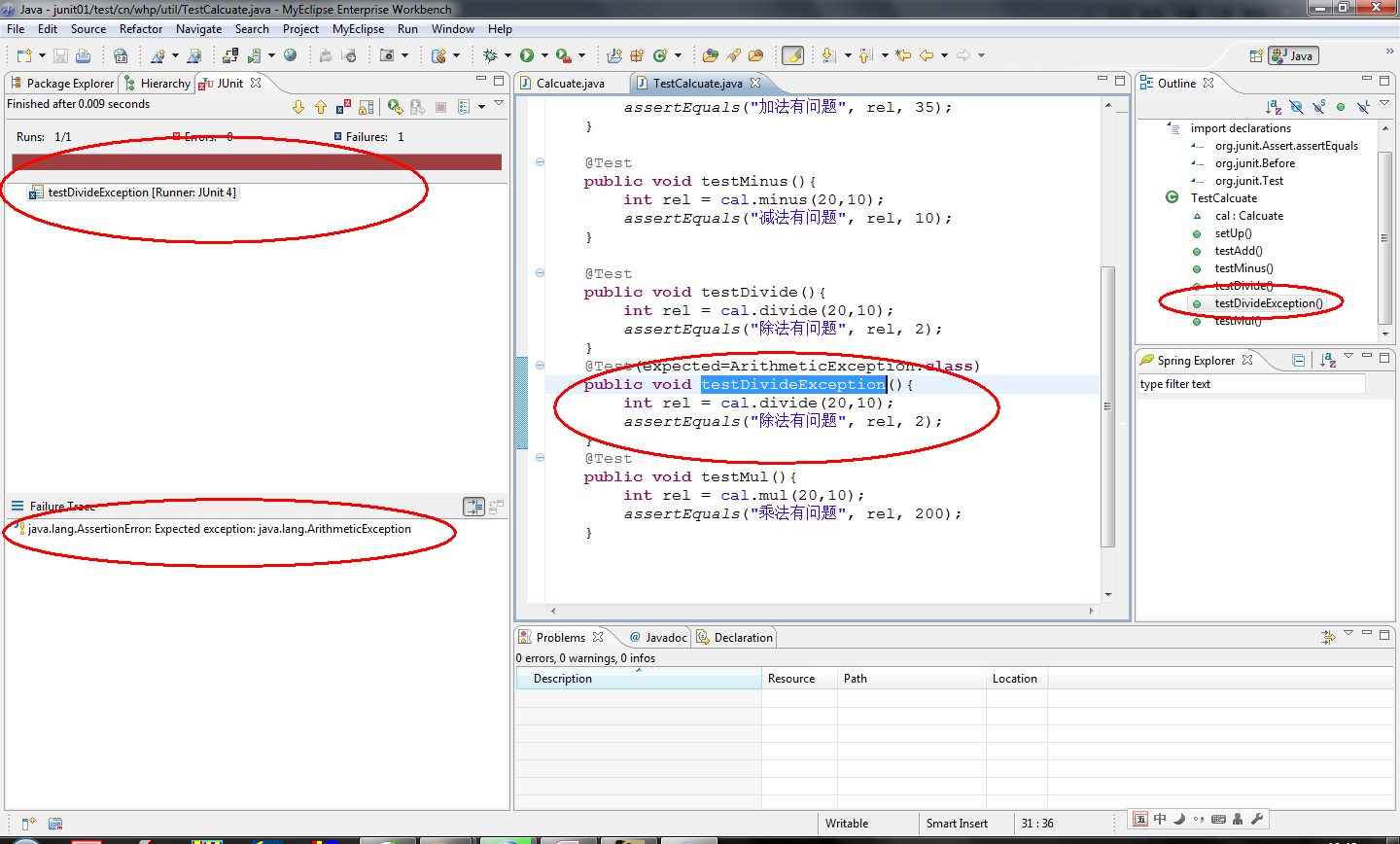Click the Print toolbar icon
Screen dimensions: 1400x844
pos(83,55)
